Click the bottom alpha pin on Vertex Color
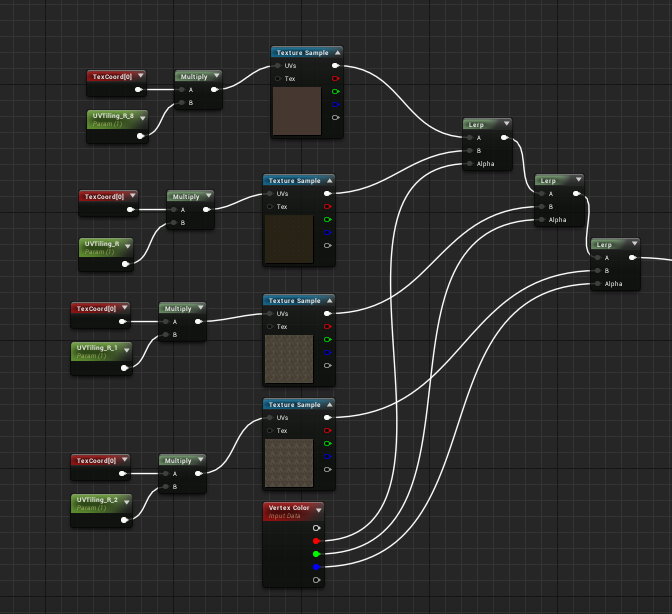 (x=316, y=580)
